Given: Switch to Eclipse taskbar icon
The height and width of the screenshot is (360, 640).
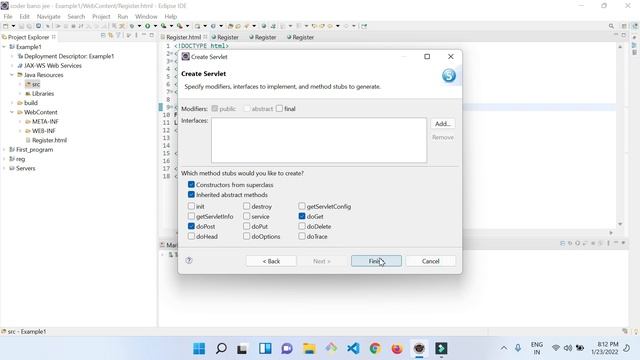Looking at the screenshot, I should click(419, 349).
